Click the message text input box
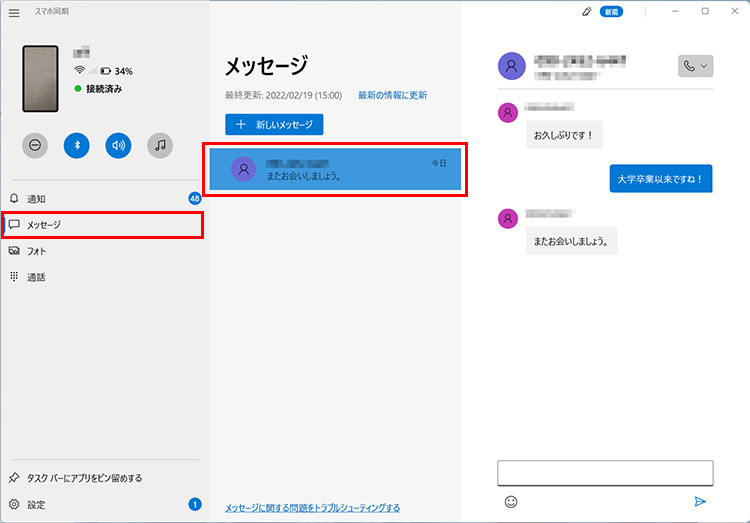The height and width of the screenshot is (523, 750). (605, 473)
